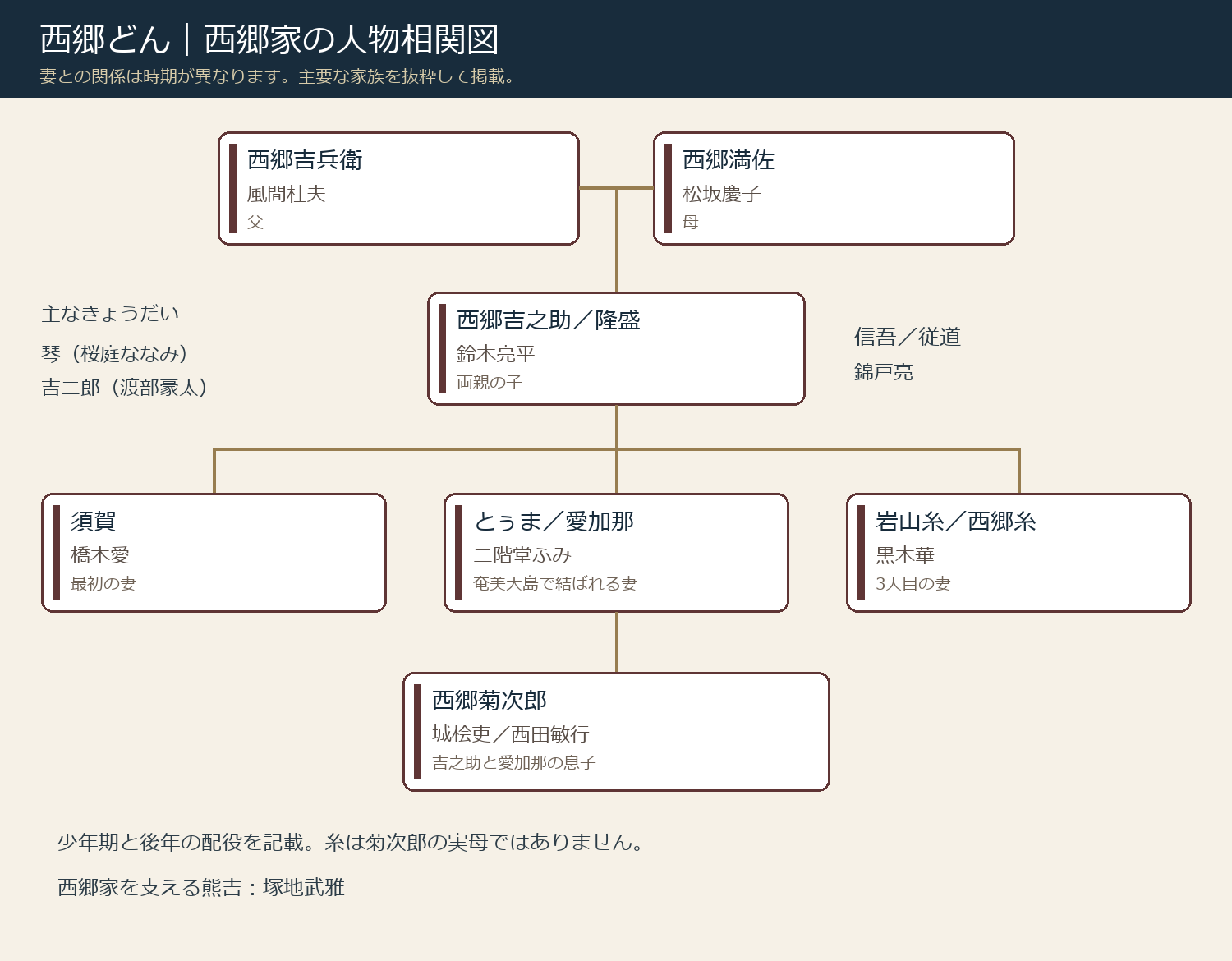Select the 西郷吉之助／隆盛 card
The image size is (1232, 961).
coord(616,348)
